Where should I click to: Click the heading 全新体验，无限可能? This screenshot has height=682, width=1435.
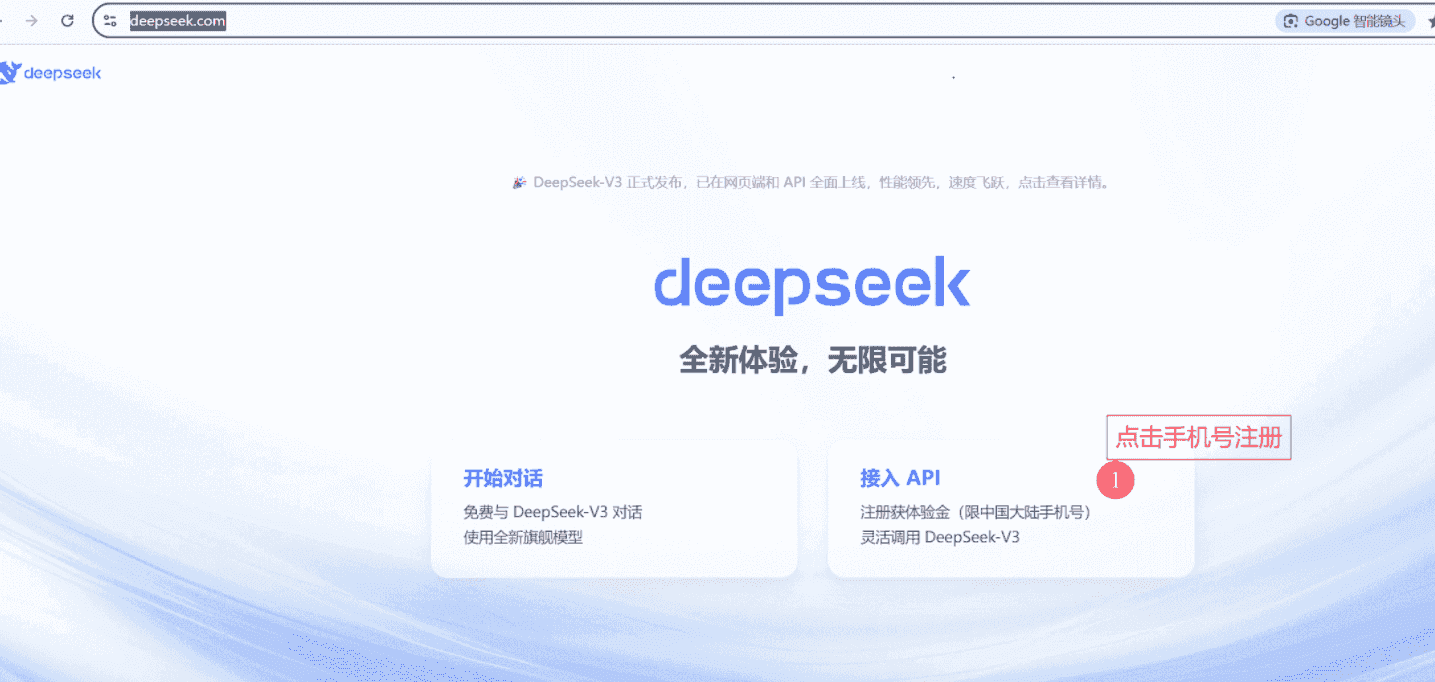tap(812, 361)
